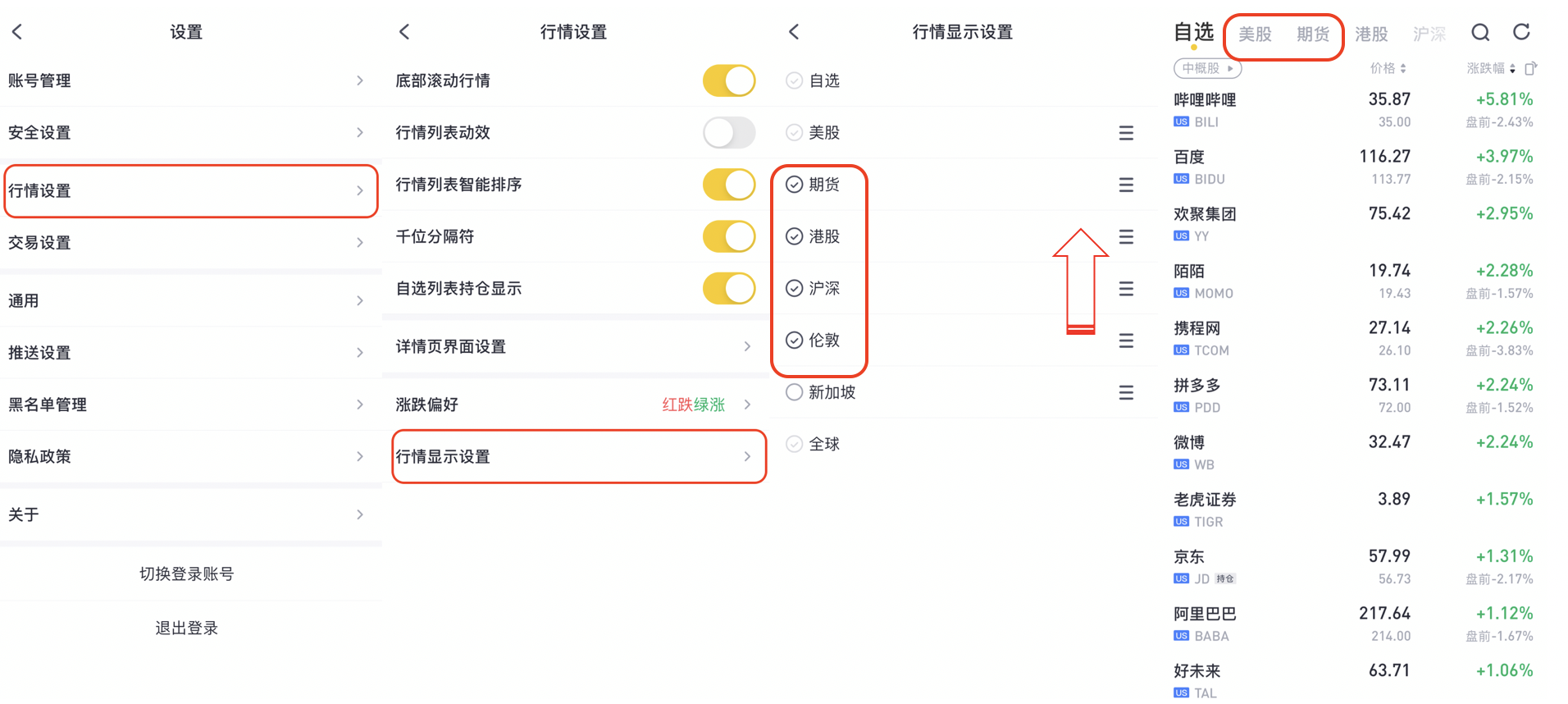Click the refresh icon next to search

click(x=1522, y=32)
